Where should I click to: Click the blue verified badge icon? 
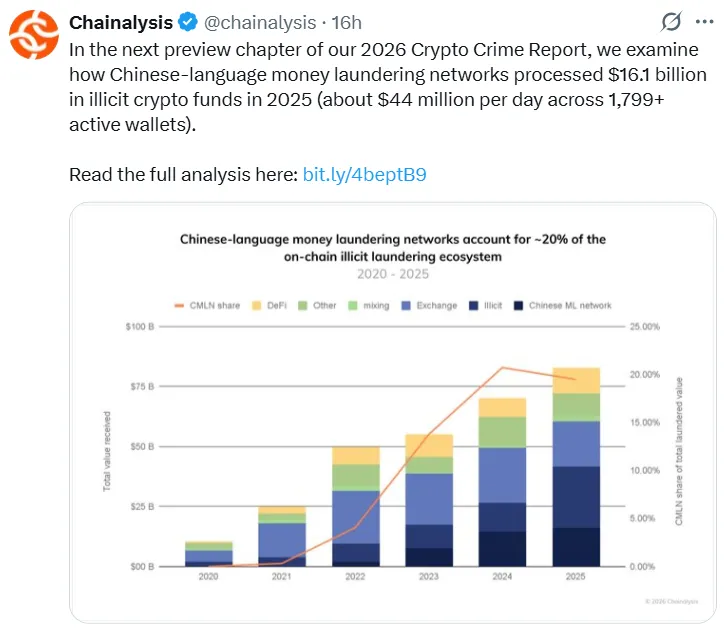click(187, 22)
